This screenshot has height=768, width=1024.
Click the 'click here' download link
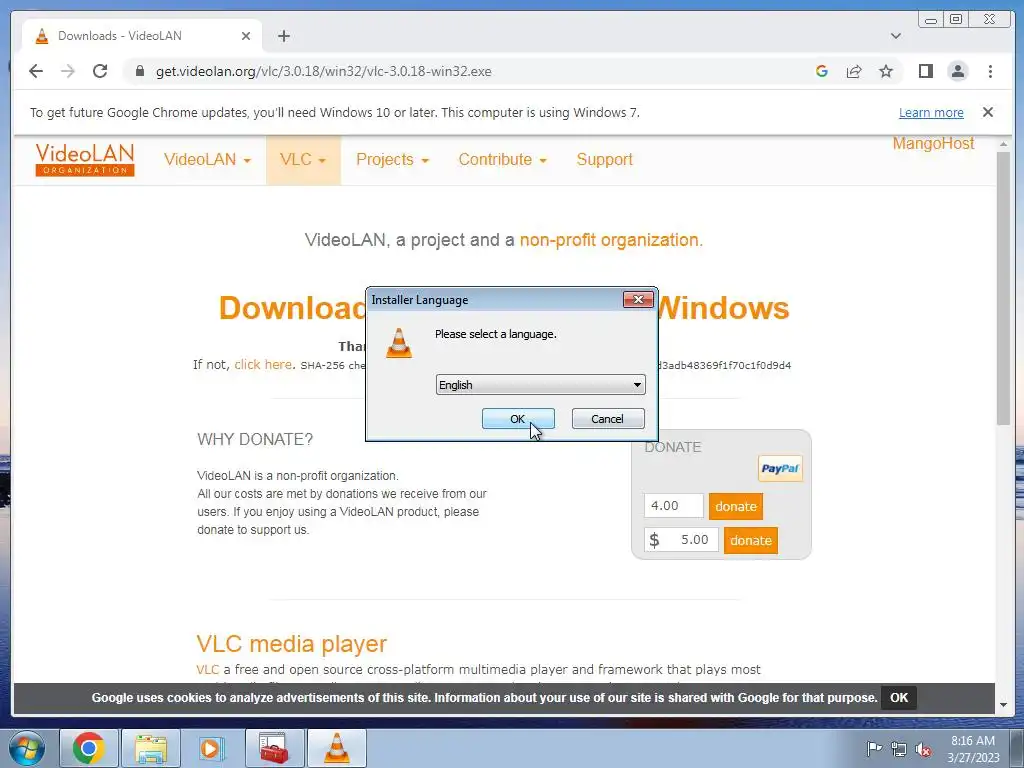(263, 364)
